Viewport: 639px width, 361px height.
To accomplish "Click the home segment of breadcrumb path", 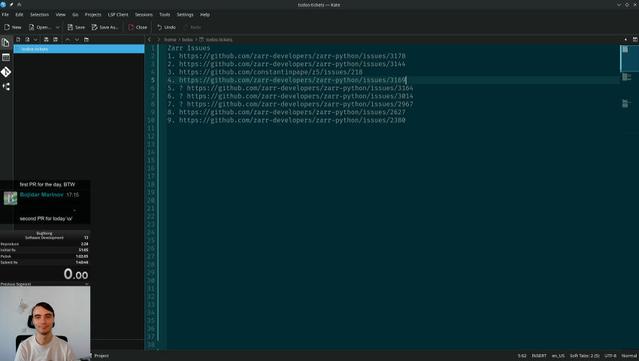I will click(170, 40).
